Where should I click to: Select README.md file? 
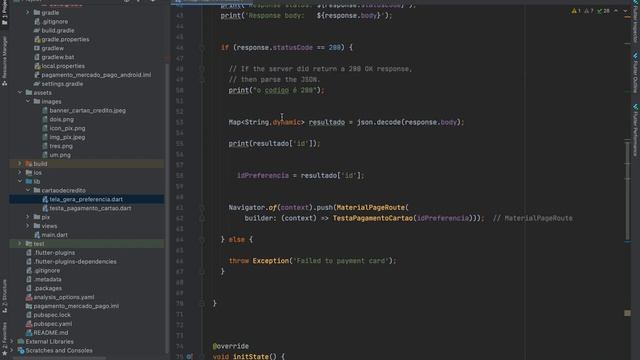tap(51, 333)
